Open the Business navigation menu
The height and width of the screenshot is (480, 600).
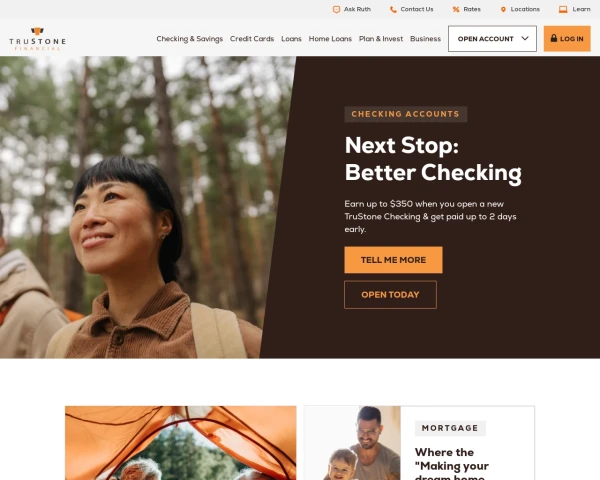point(426,39)
